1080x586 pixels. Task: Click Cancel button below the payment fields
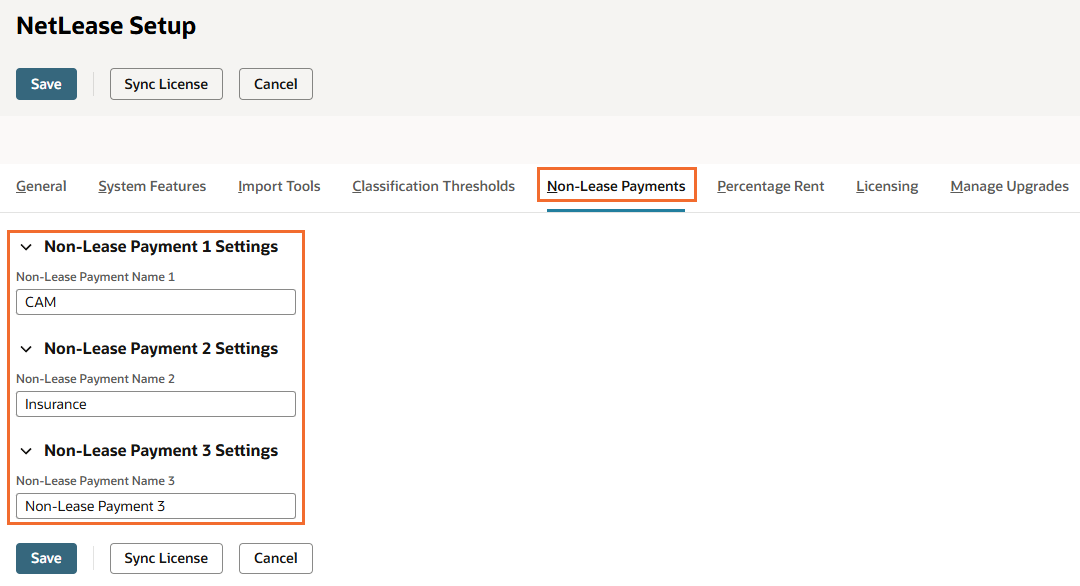pos(275,558)
